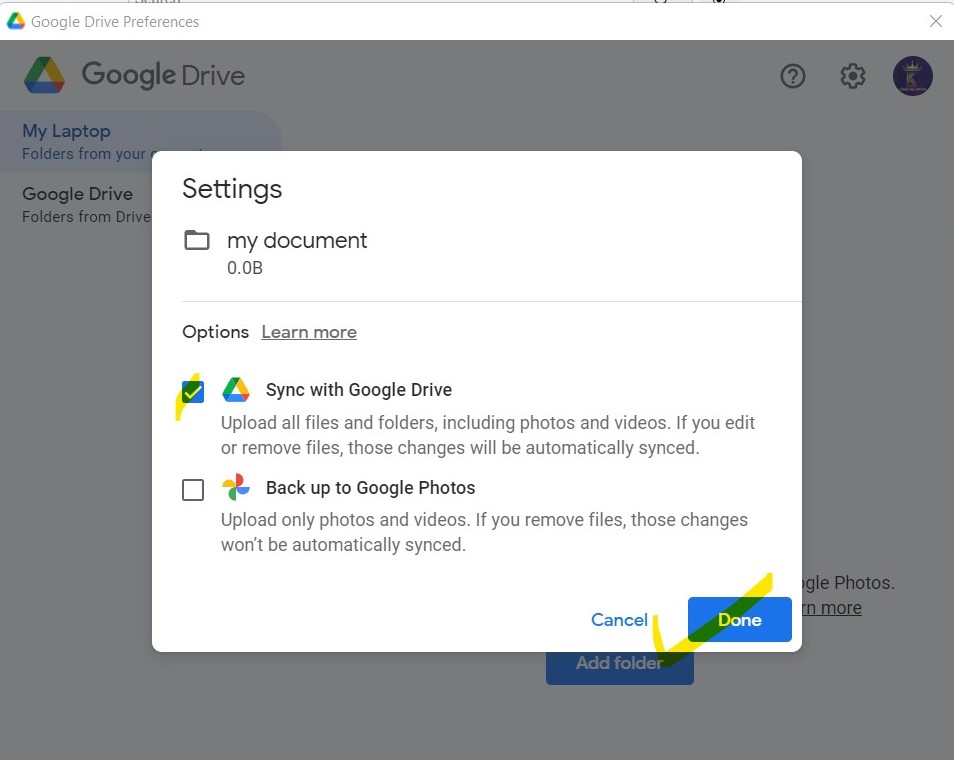The image size is (954, 760).
Task: Click the Settings dialog heading
Action: tap(232, 189)
